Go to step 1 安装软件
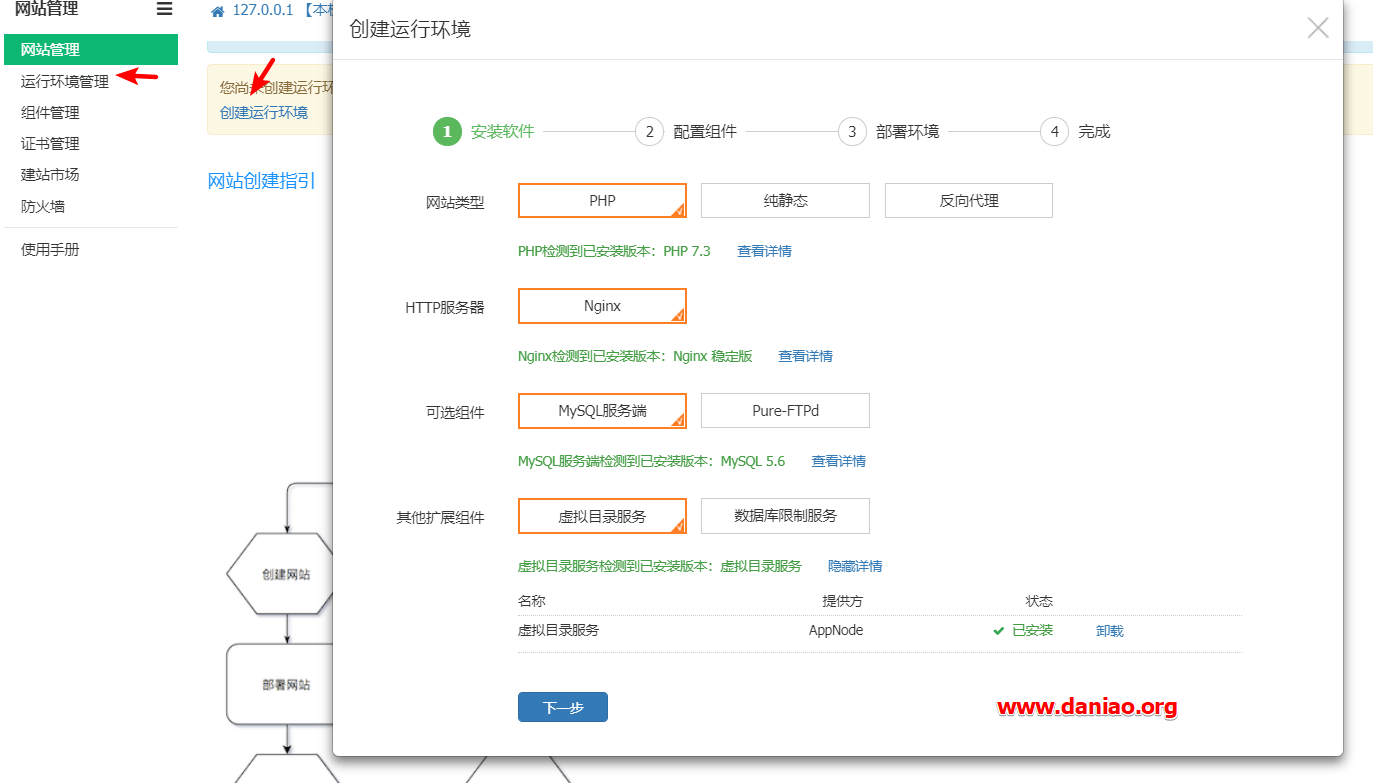 click(485, 131)
